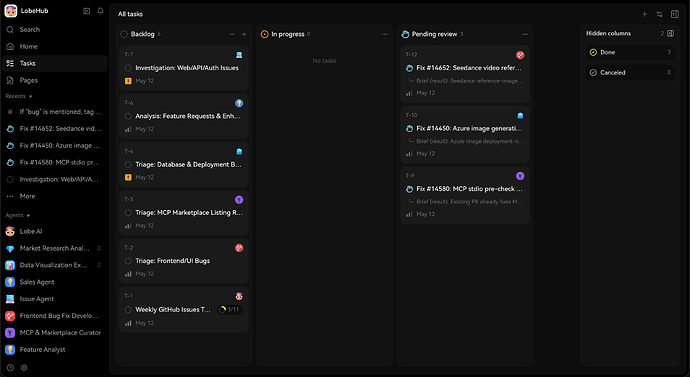Toggle the hidden columns panel icon
The height and width of the screenshot is (377, 690).
671,33
